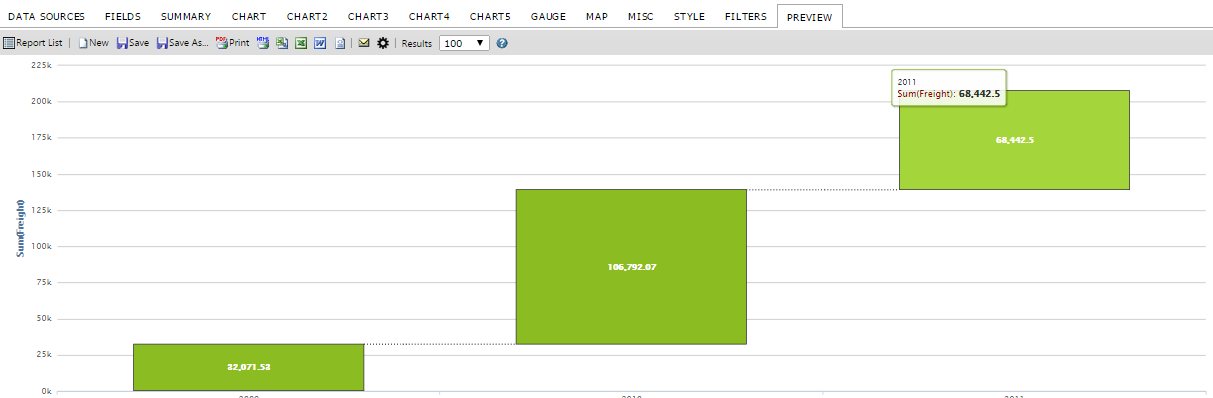1213x398 pixels.
Task: Open the Filters tab
Action: tap(746, 17)
